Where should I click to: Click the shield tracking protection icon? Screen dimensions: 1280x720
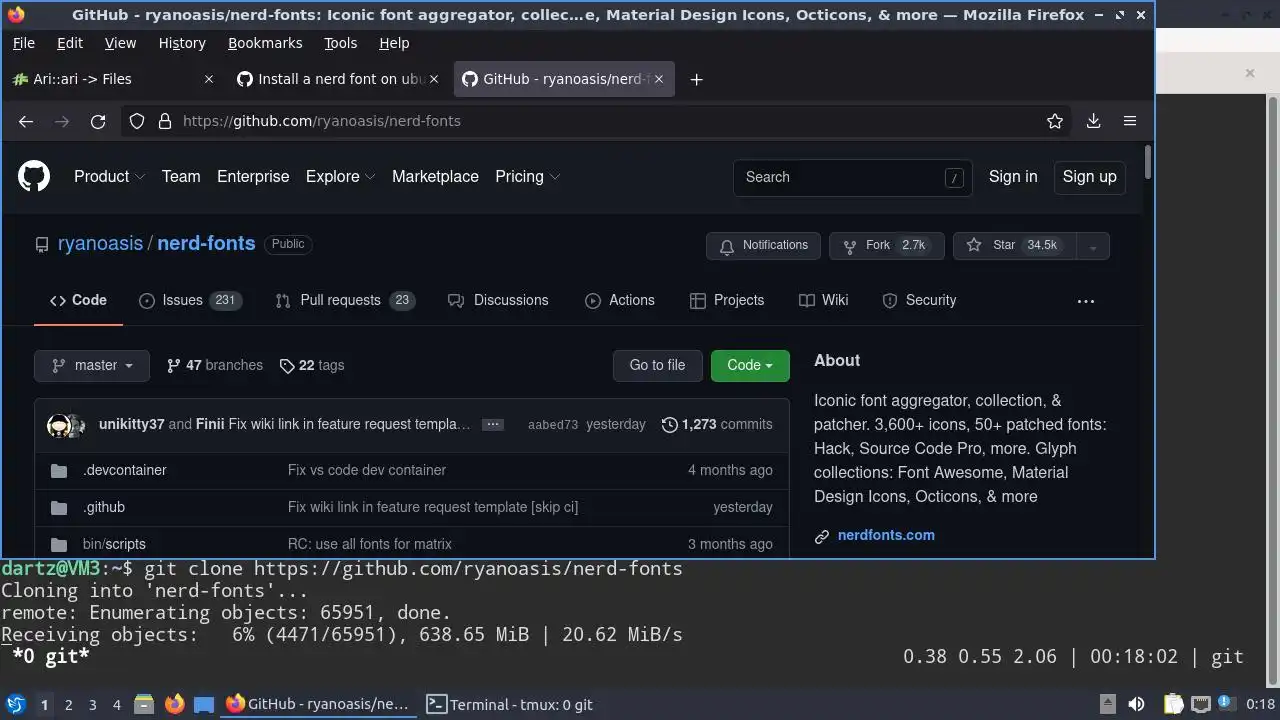137,121
